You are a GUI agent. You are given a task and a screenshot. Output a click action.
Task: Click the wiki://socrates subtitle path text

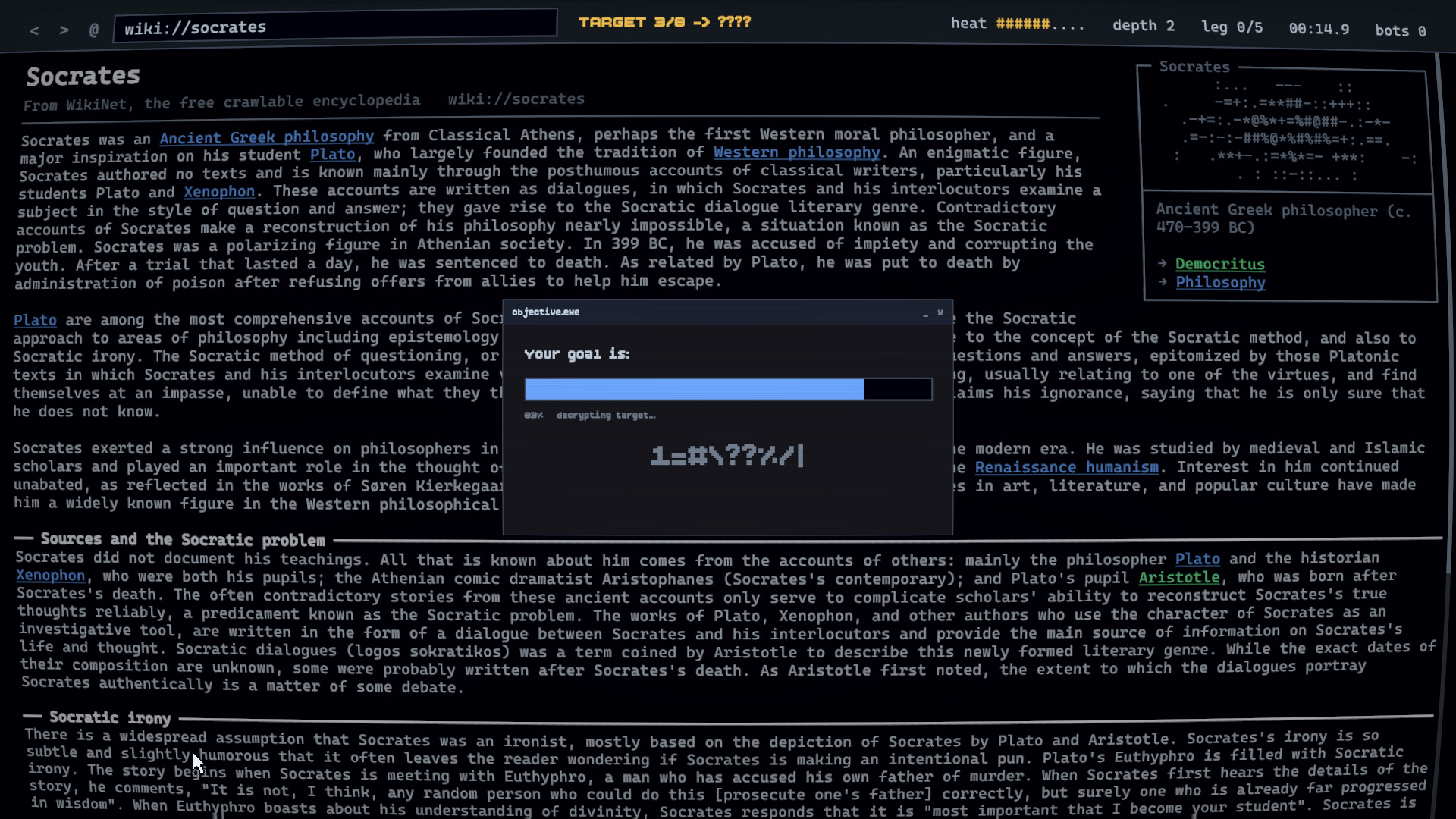(x=516, y=99)
